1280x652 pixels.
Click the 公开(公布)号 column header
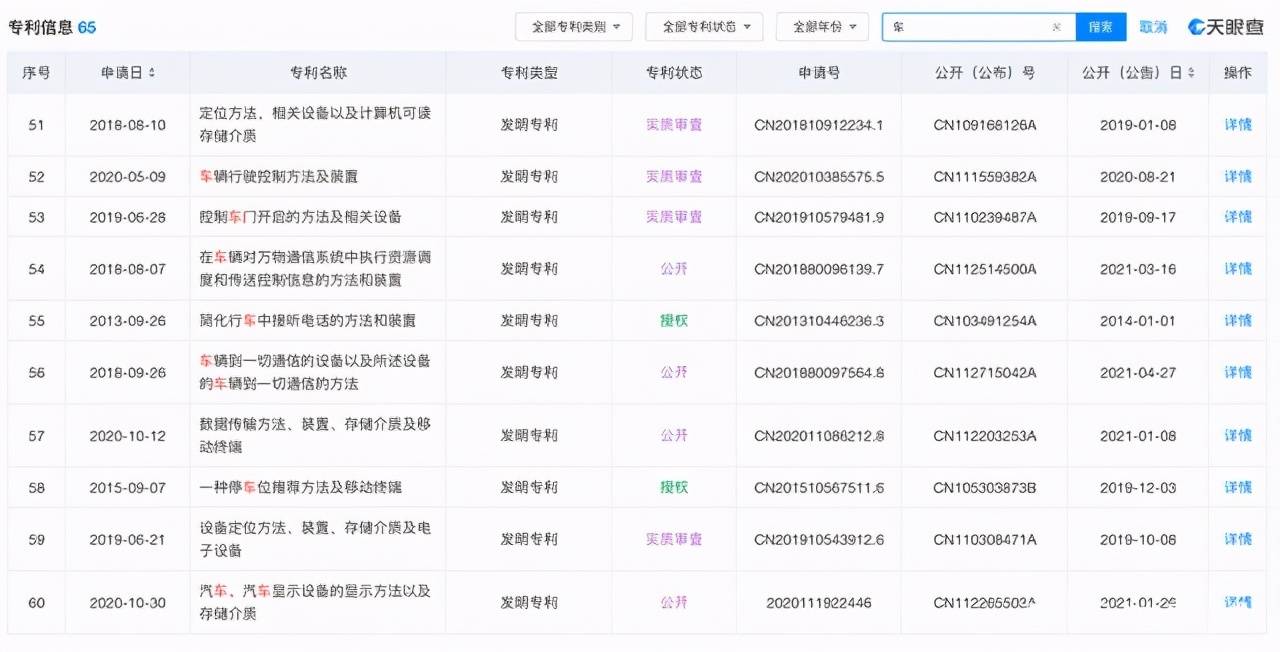pos(985,73)
